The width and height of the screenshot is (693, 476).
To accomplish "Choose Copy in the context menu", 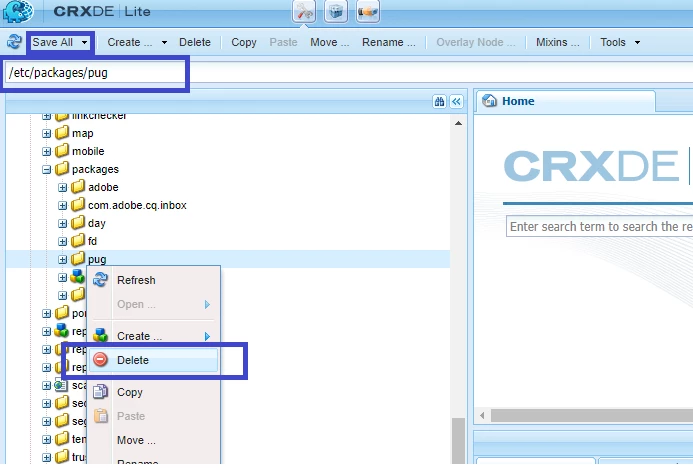I will tap(153, 392).
